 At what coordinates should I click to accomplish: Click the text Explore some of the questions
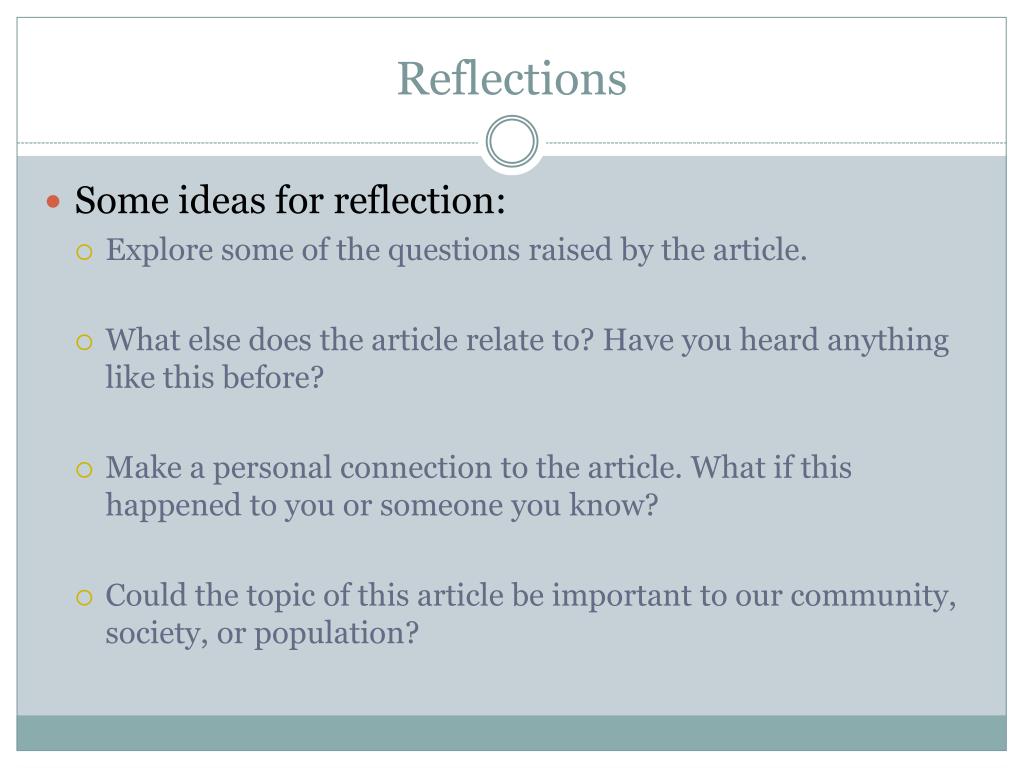coord(456,250)
